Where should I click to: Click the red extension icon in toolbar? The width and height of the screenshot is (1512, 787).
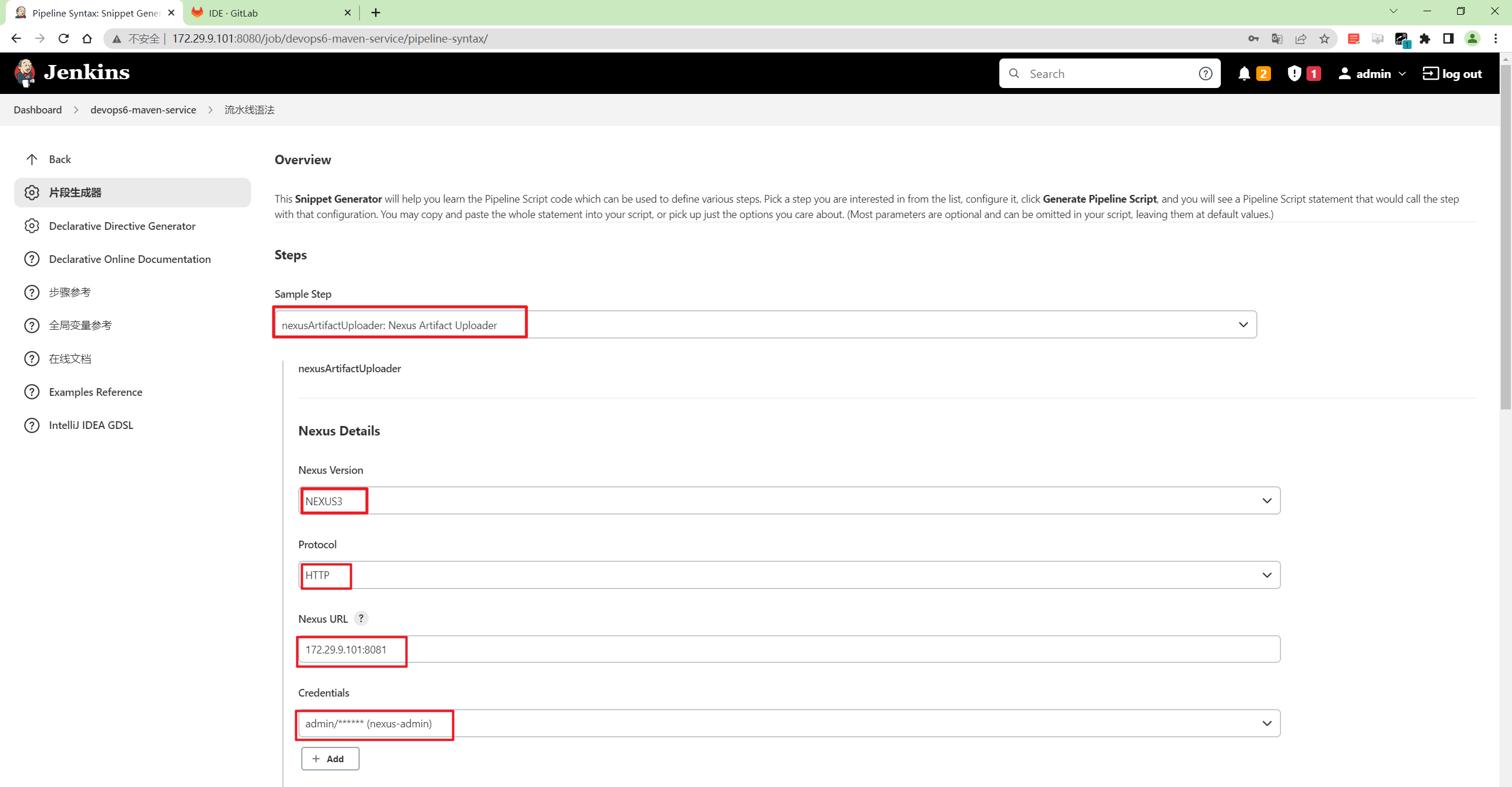click(1354, 38)
